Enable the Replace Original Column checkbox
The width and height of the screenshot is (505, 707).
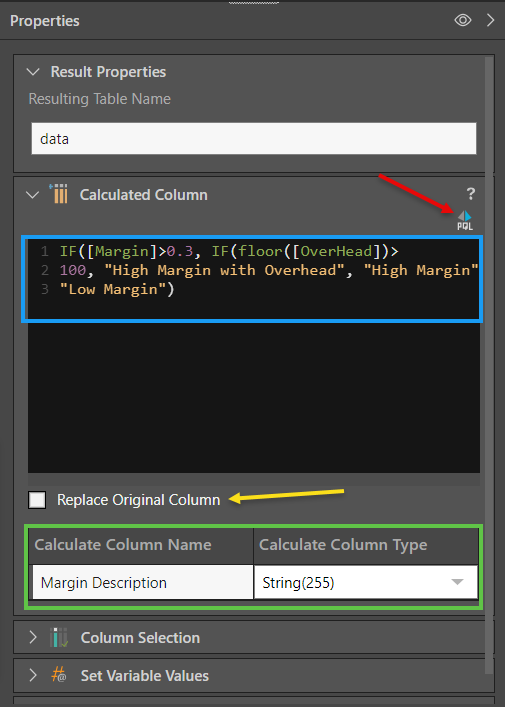pyautogui.click(x=37, y=500)
